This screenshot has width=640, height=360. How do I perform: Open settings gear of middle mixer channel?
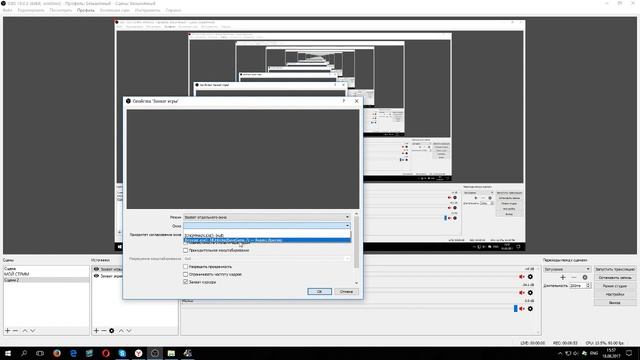(530, 293)
